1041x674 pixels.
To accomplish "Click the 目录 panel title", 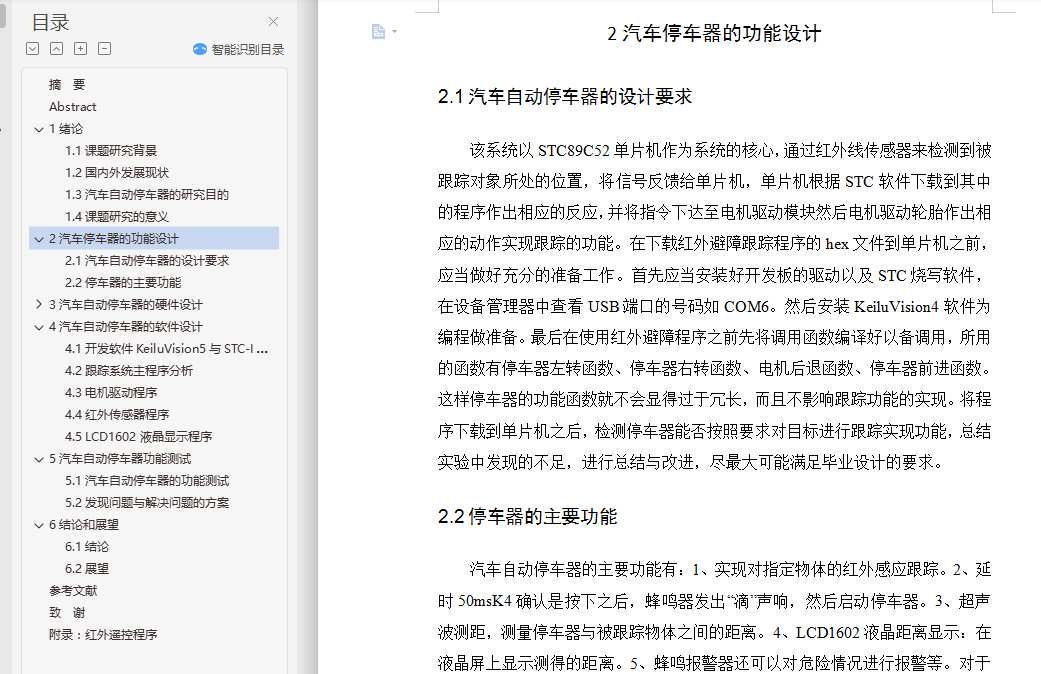I will 50,23.
